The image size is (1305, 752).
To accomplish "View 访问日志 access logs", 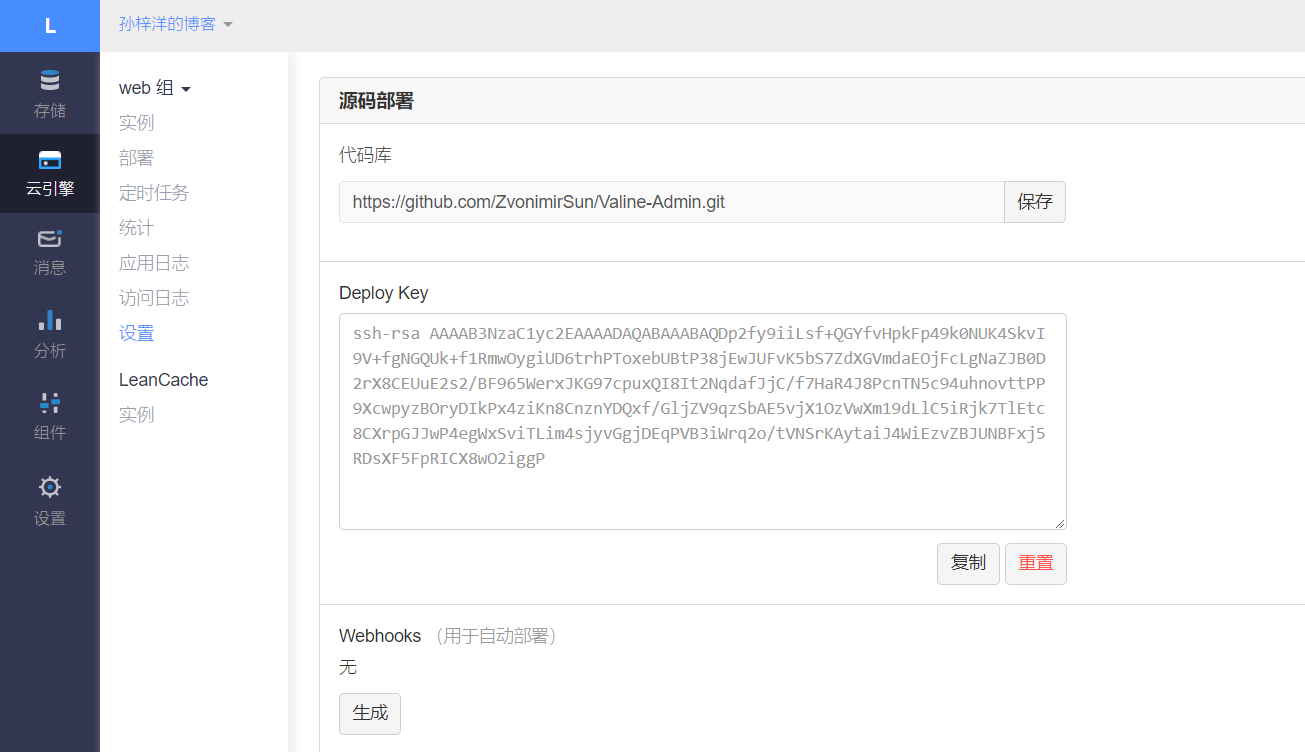I will (x=153, y=298).
